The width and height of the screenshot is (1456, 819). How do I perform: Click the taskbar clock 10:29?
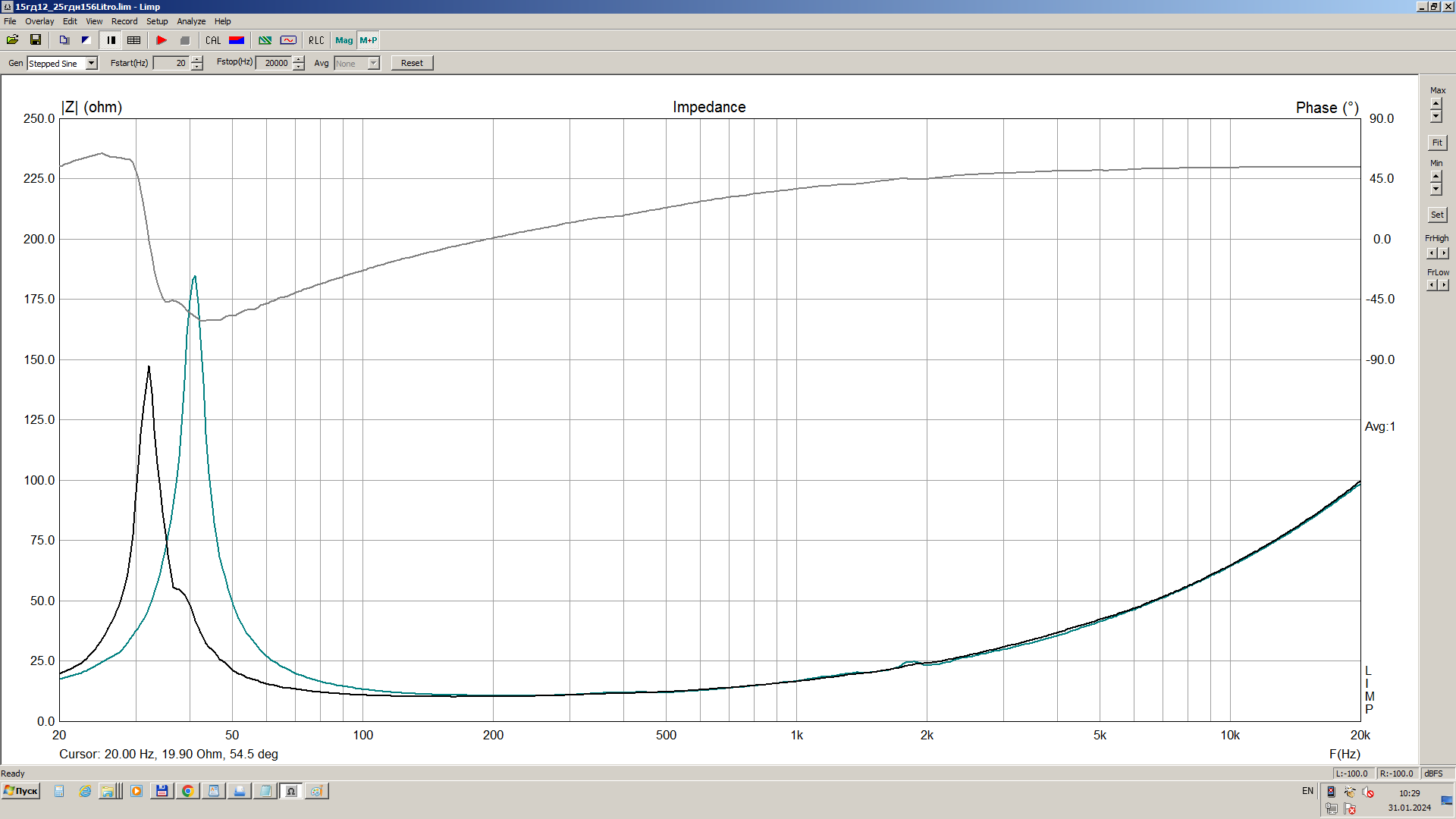tap(1410, 793)
